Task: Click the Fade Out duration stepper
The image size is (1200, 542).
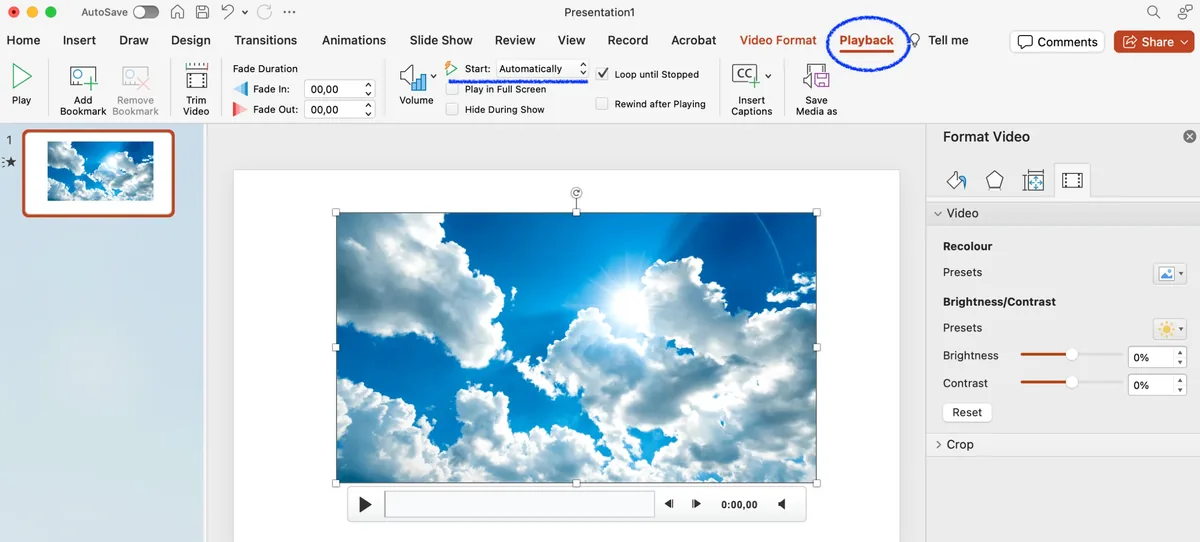Action: point(368,110)
